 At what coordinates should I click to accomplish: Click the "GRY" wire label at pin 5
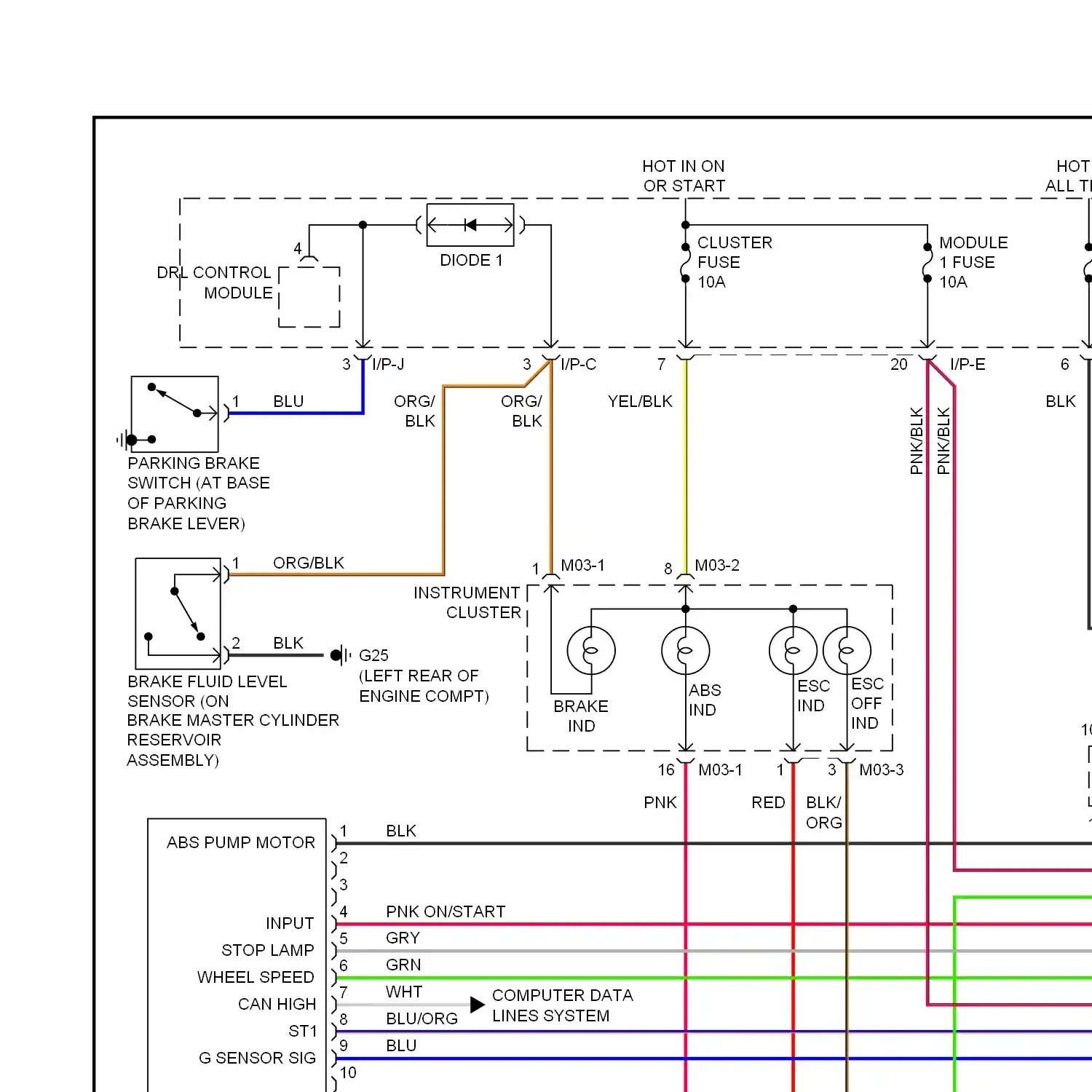click(403, 938)
